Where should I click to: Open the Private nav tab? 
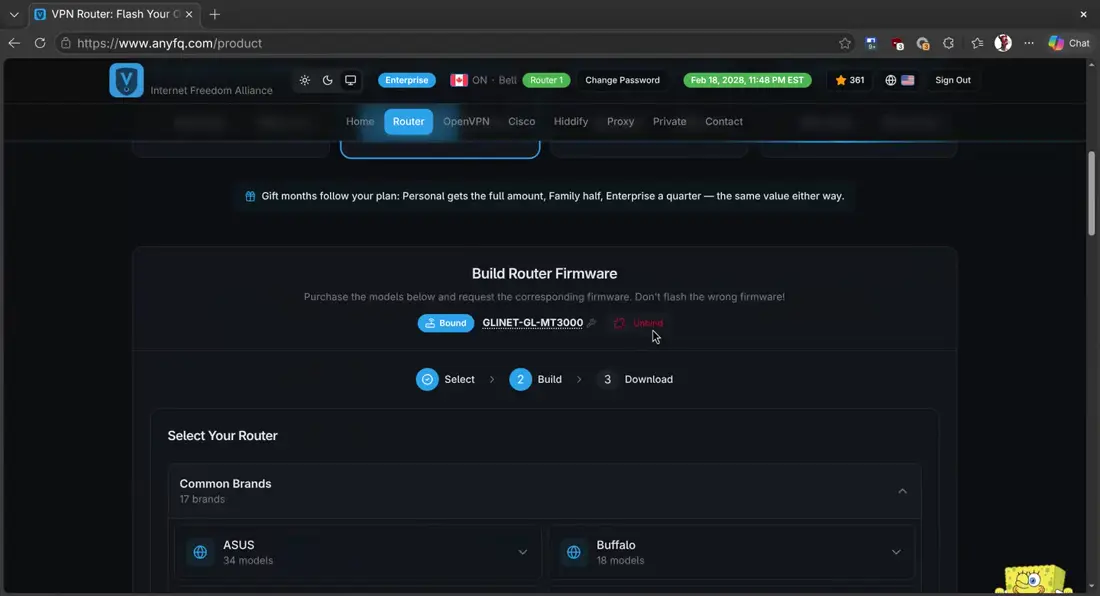(x=669, y=121)
